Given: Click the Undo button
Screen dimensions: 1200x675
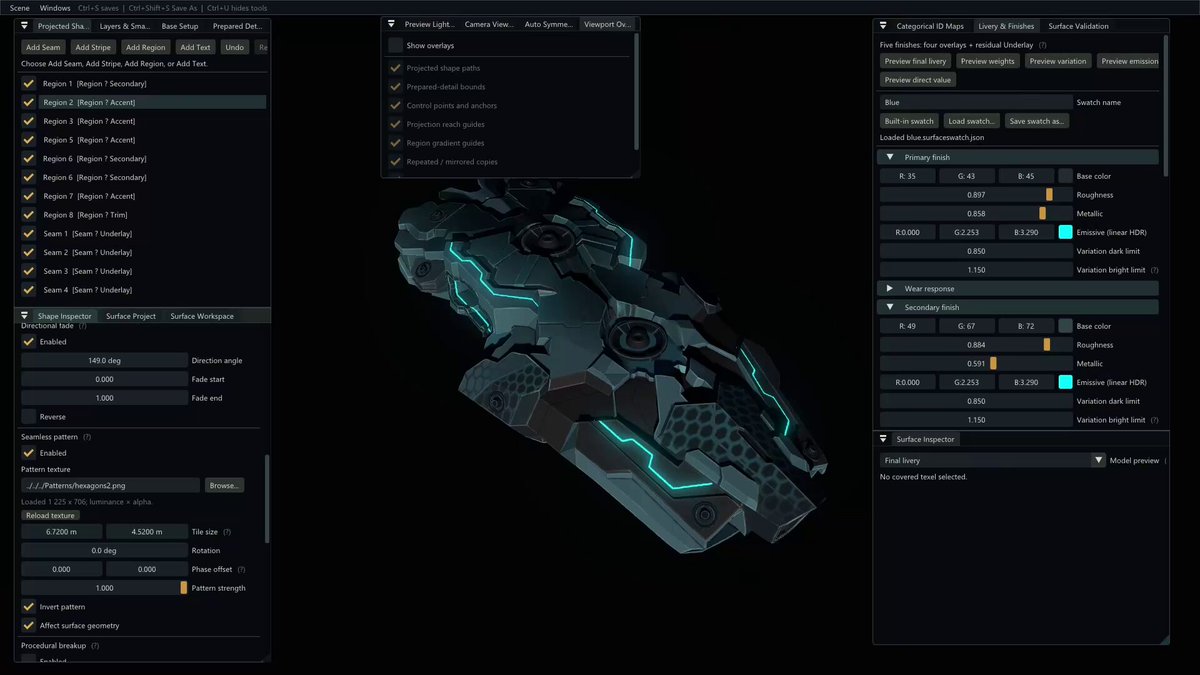Looking at the screenshot, I should pyautogui.click(x=234, y=47).
